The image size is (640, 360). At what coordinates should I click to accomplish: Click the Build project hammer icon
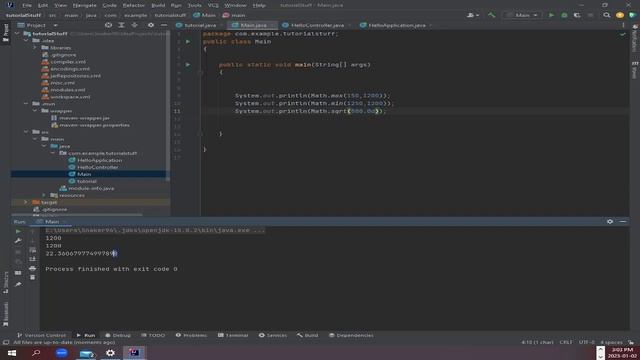pos(491,15)
